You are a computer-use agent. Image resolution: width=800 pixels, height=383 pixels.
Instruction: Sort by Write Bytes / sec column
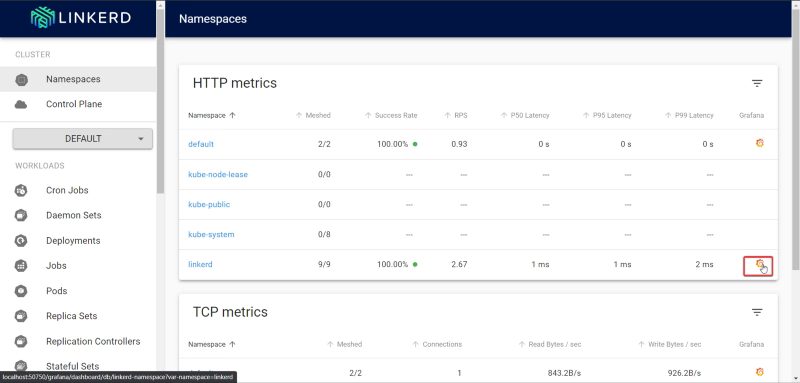[669, 344]
